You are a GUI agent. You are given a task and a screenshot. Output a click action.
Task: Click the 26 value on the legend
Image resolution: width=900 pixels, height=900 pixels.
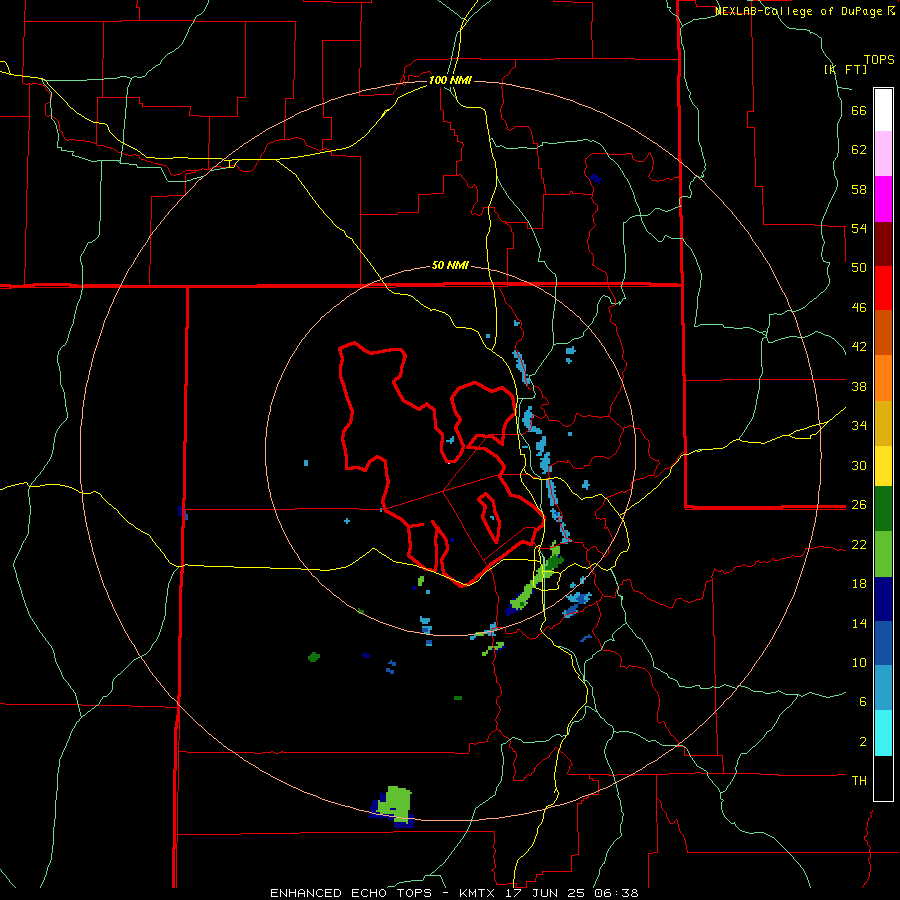859,505
